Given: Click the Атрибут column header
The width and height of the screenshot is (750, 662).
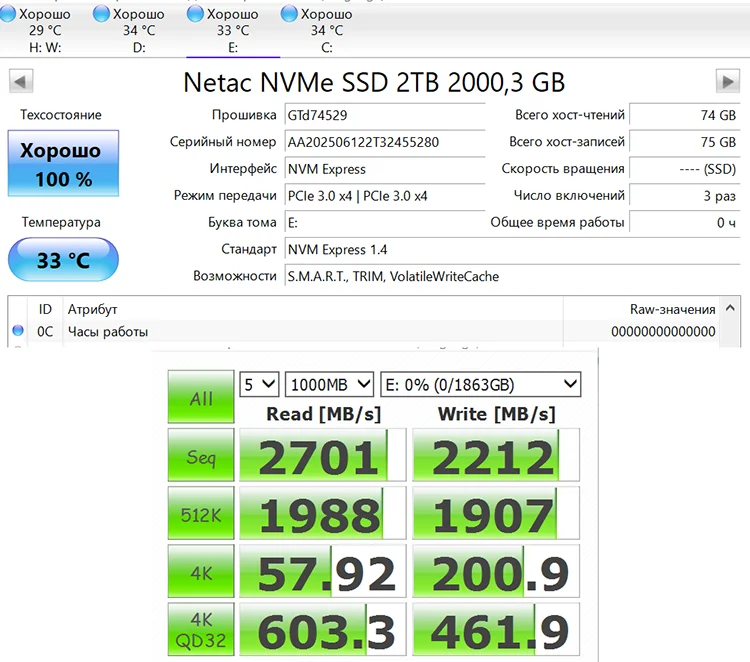Looking at the screenshot, I should (313, 309).
